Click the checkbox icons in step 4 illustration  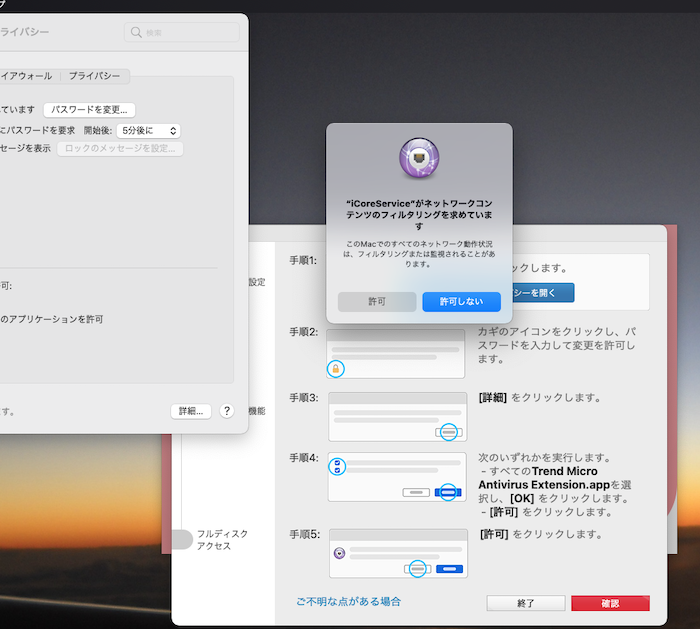337,466
